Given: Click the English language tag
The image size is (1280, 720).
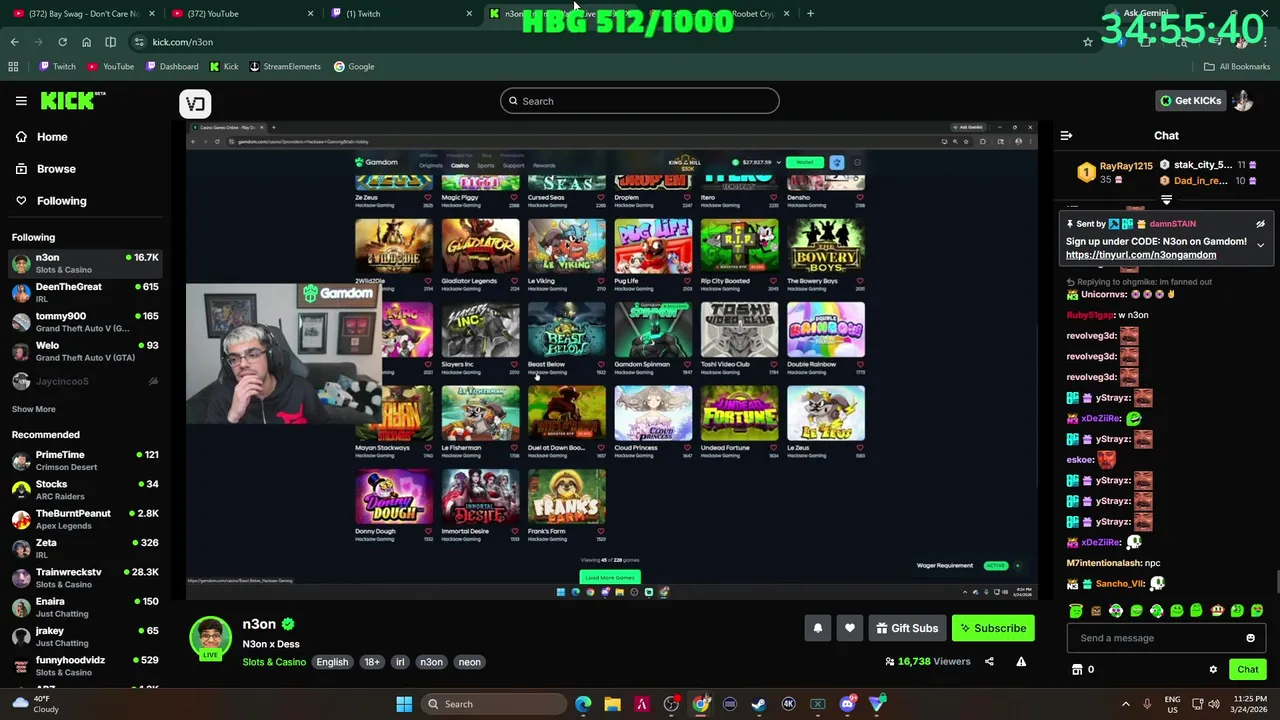Looking at the screenshot, I should pos(332,662).
